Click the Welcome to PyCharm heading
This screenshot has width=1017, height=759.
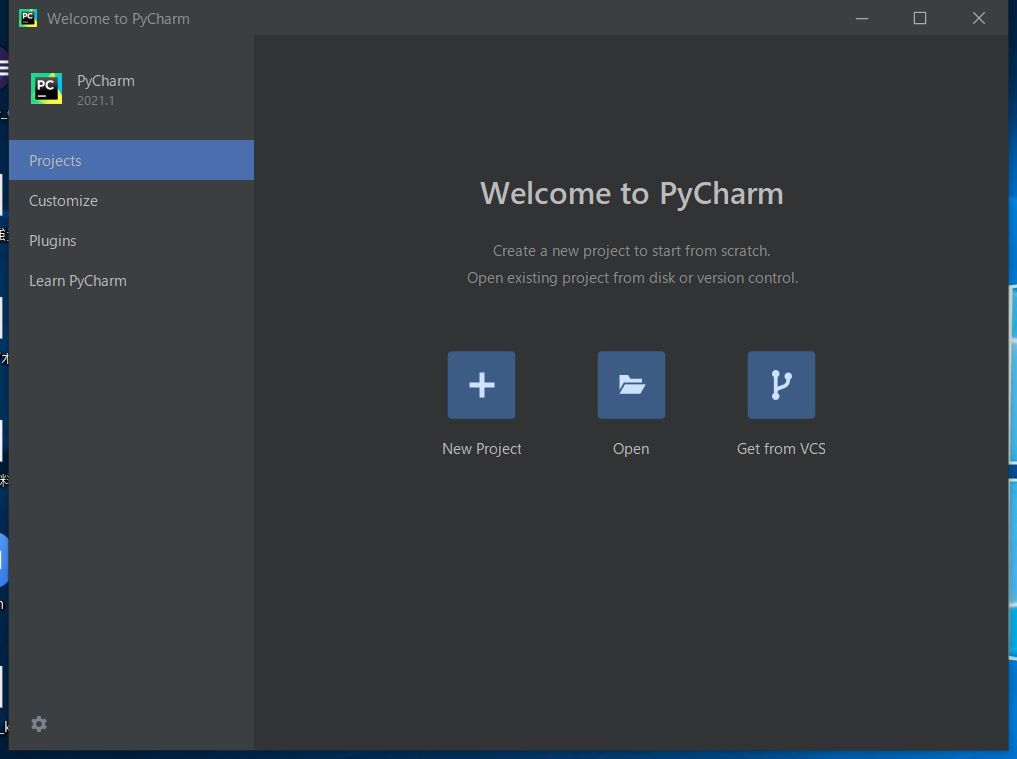(632, 193)
